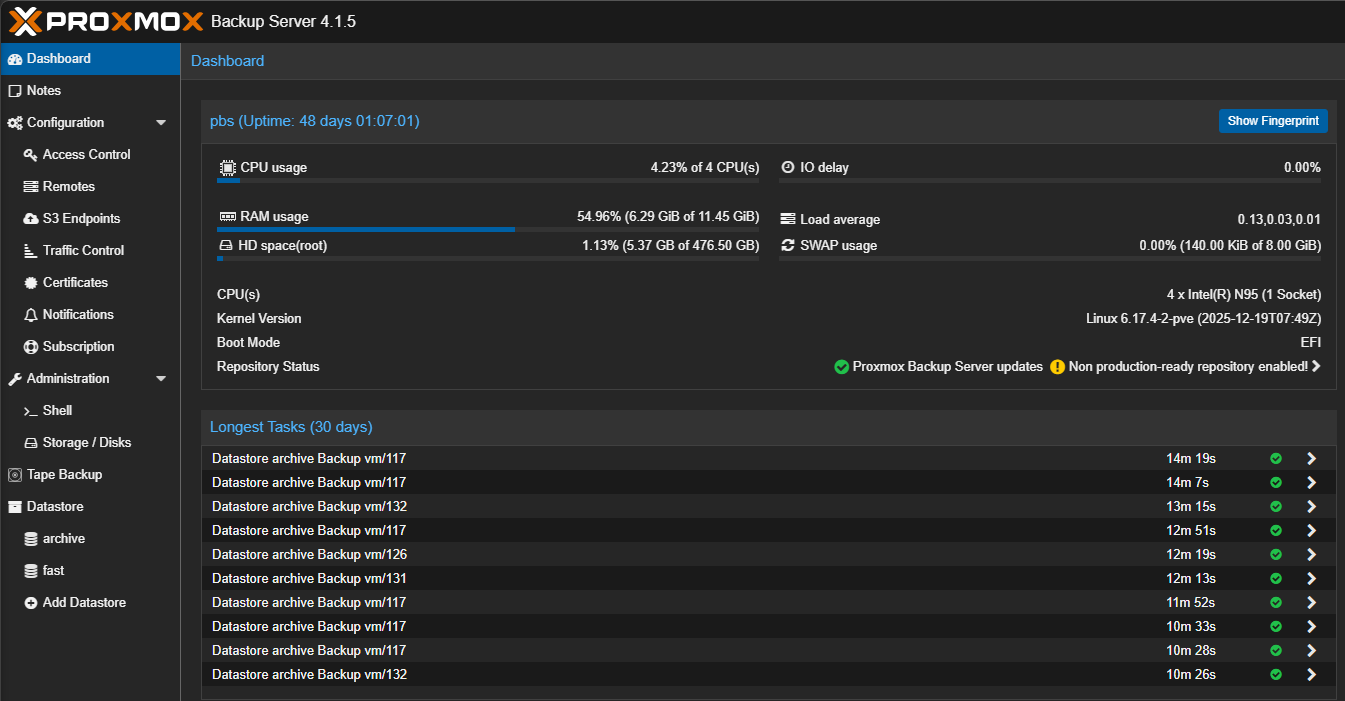The image size is (1345, 701).
Task: Open the Certificates page
Action: pyautogui.click(x=75, y=283)
